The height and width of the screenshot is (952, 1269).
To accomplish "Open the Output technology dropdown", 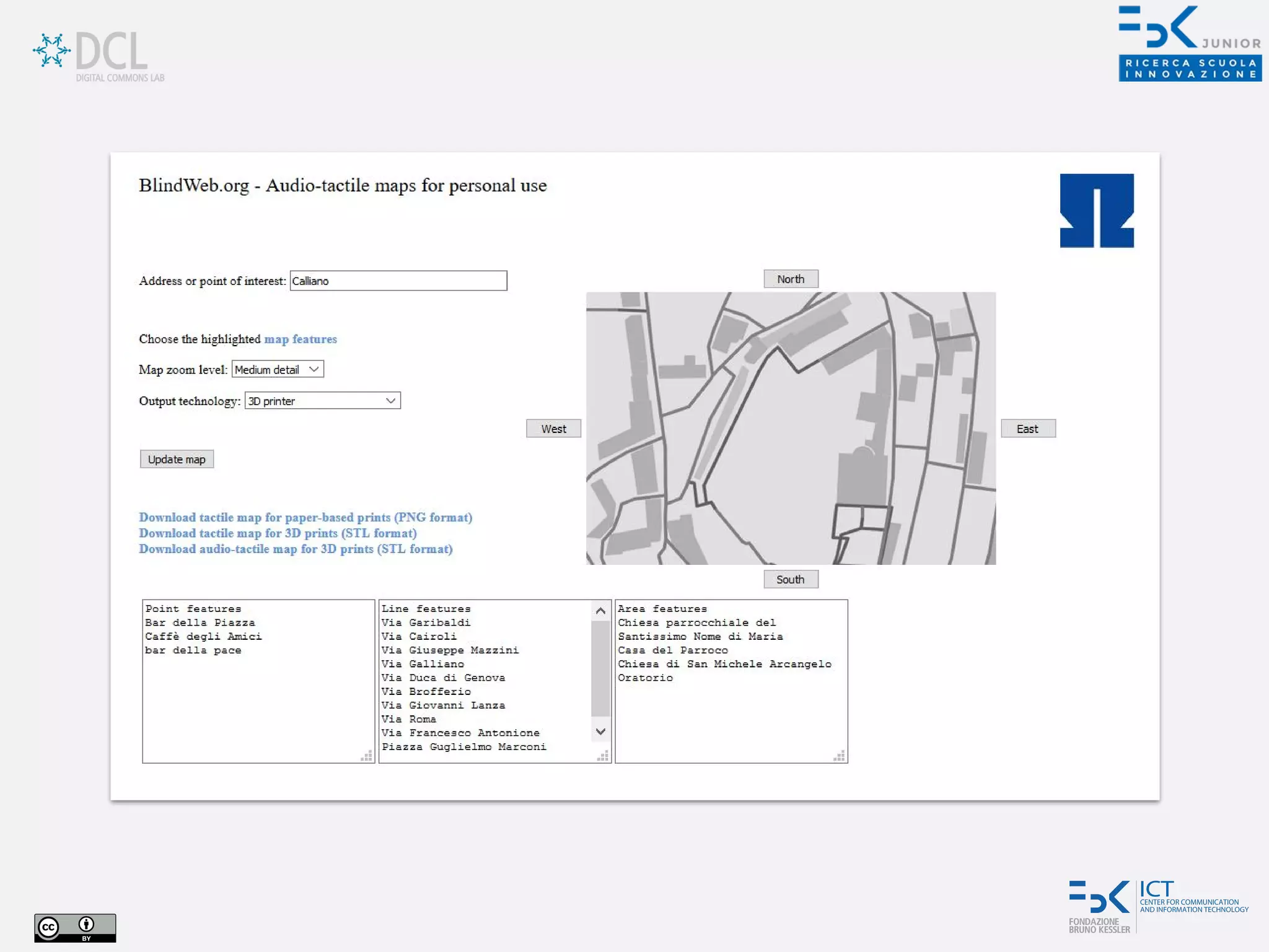I will 322,401.
